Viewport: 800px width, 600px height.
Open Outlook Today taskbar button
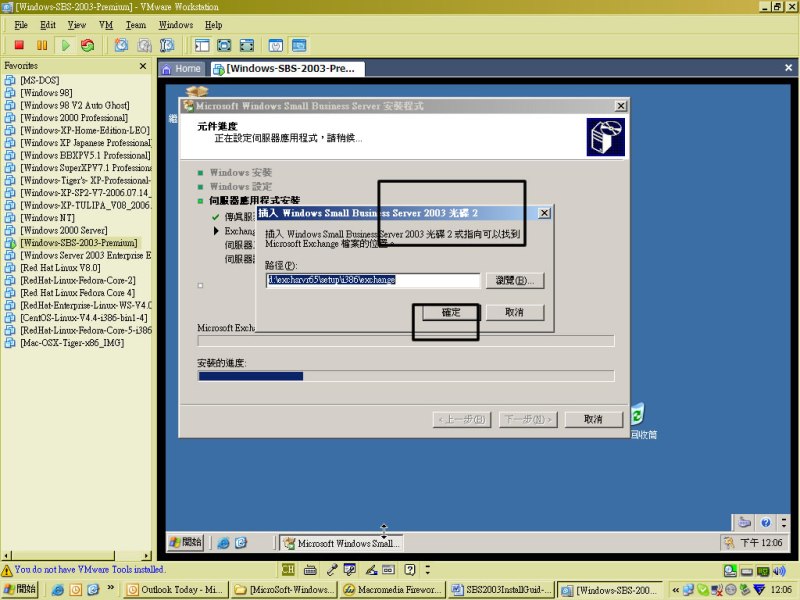point(176,590)
